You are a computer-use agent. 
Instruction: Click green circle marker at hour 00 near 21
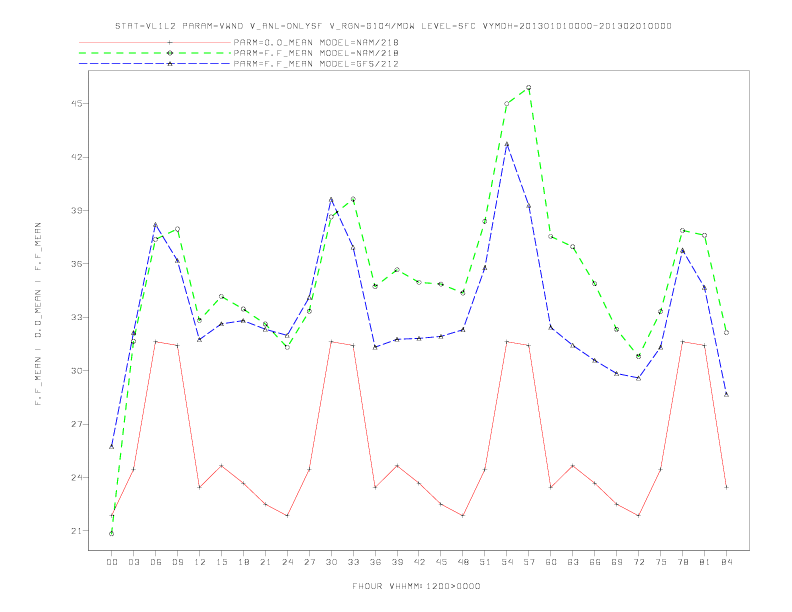(112, 534)
